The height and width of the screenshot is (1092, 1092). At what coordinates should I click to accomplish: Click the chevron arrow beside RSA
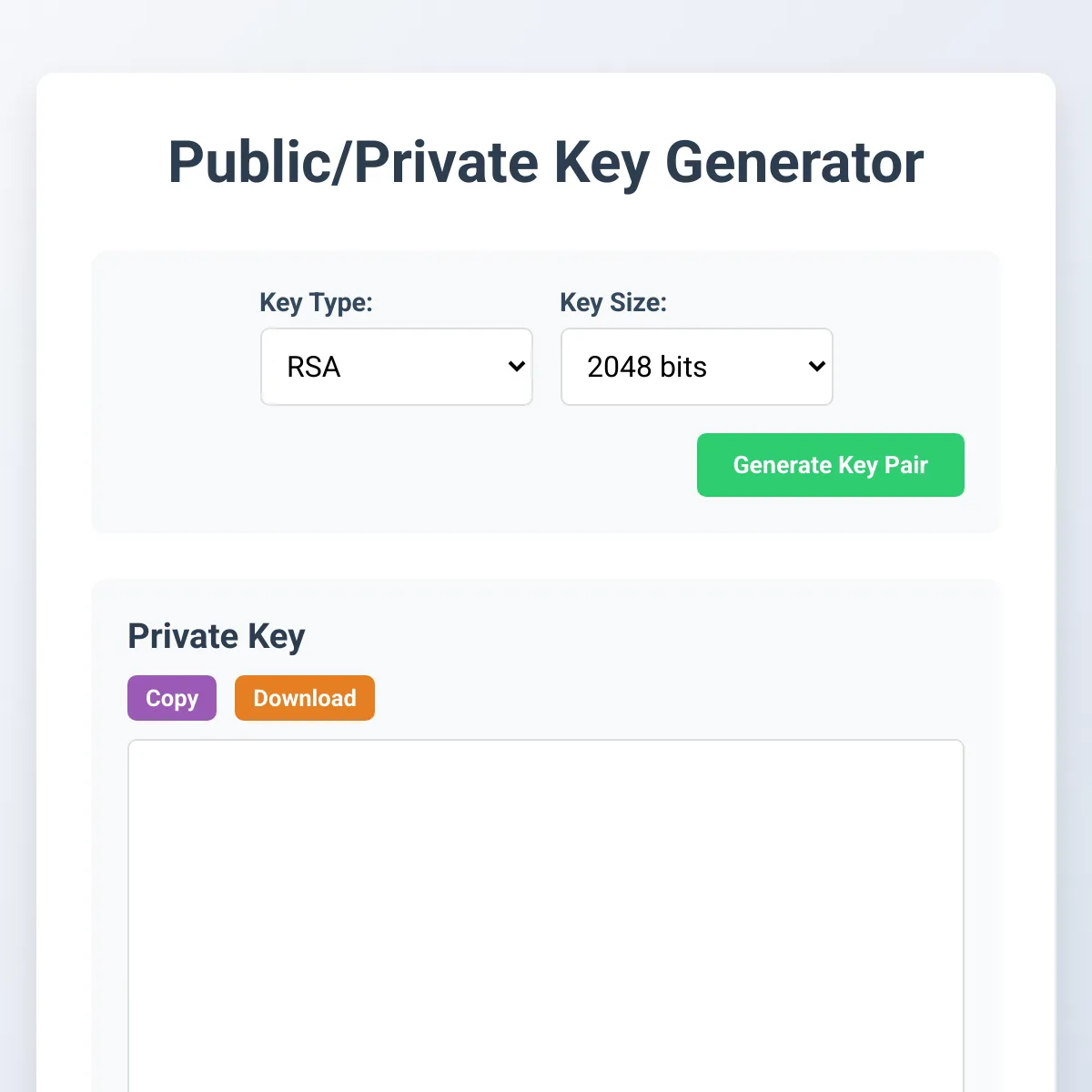[516, 367]
